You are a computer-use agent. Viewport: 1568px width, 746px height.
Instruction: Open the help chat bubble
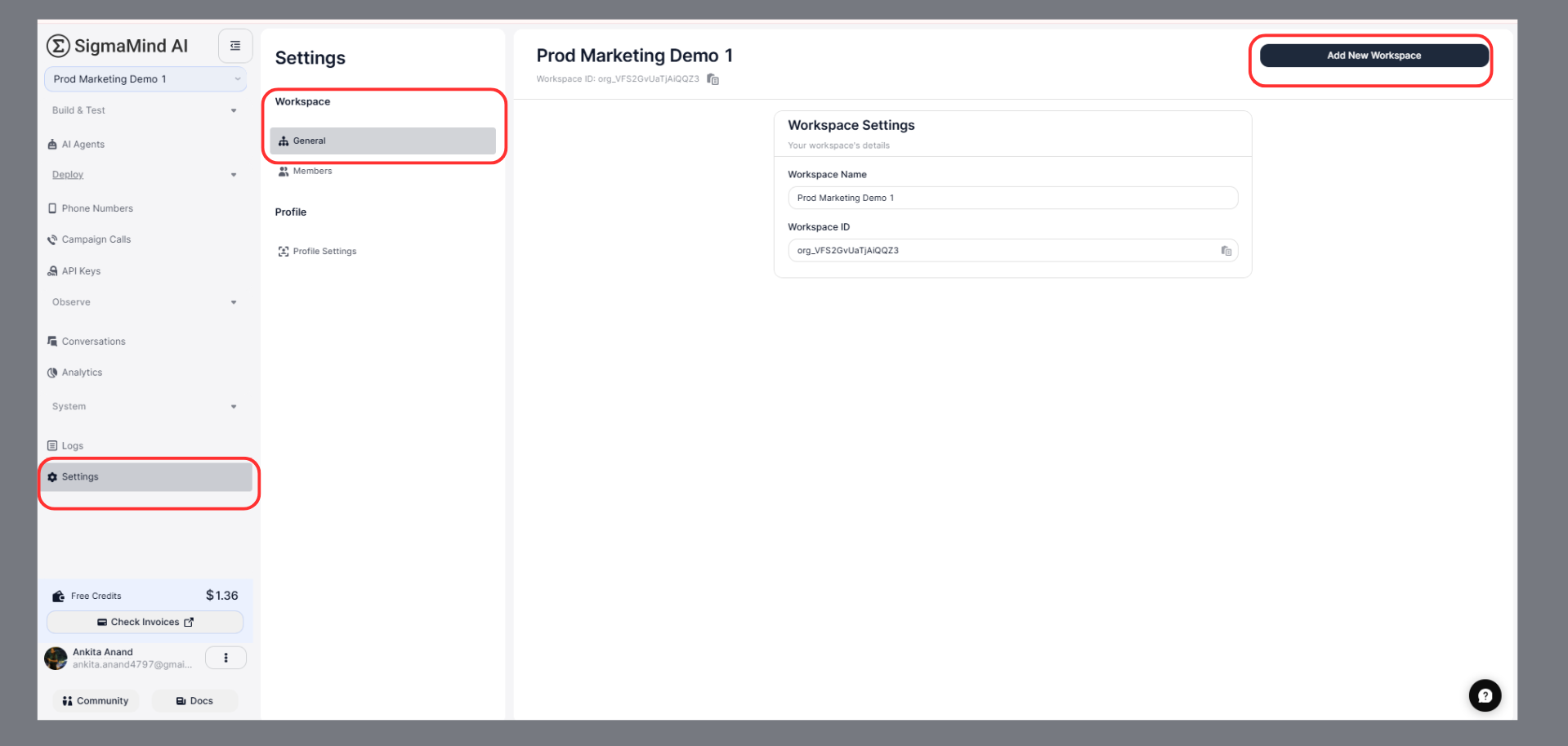click(x=1485, y=696)
